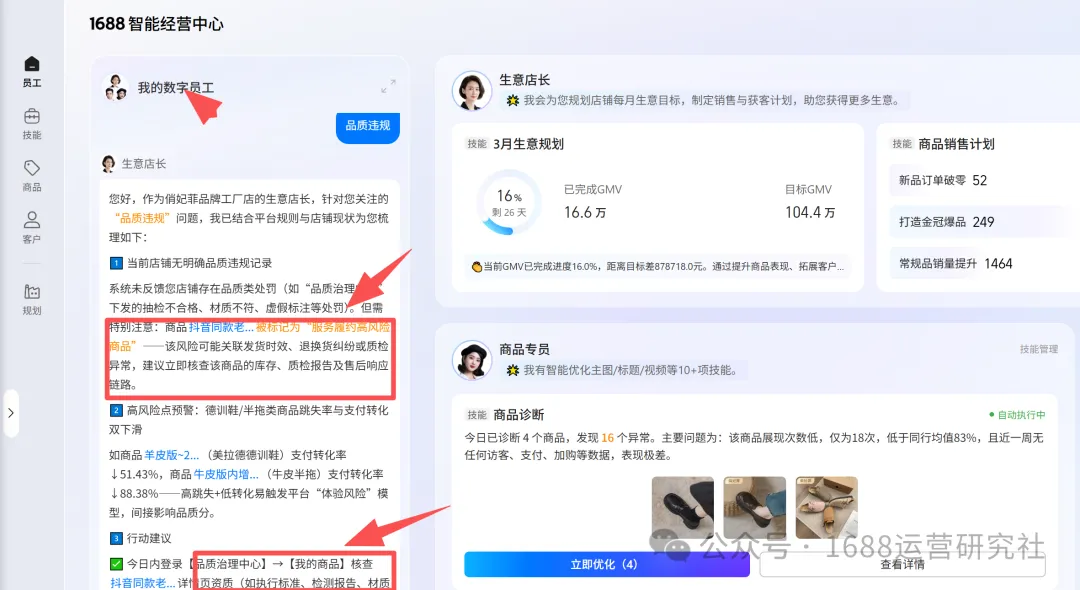This screenshot has width=1080, height=590.
Task: Click the 16% GMV progress ring
Action: (x=509, y=203)
